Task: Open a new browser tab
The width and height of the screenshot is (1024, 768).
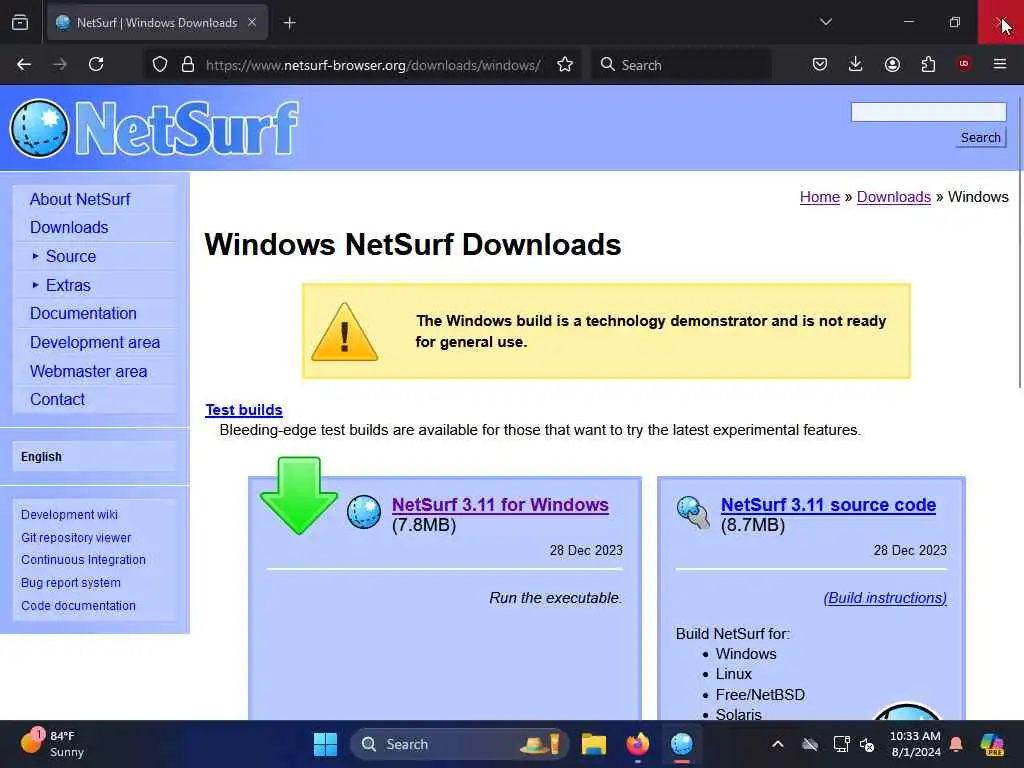Action: tap(289, 23)
